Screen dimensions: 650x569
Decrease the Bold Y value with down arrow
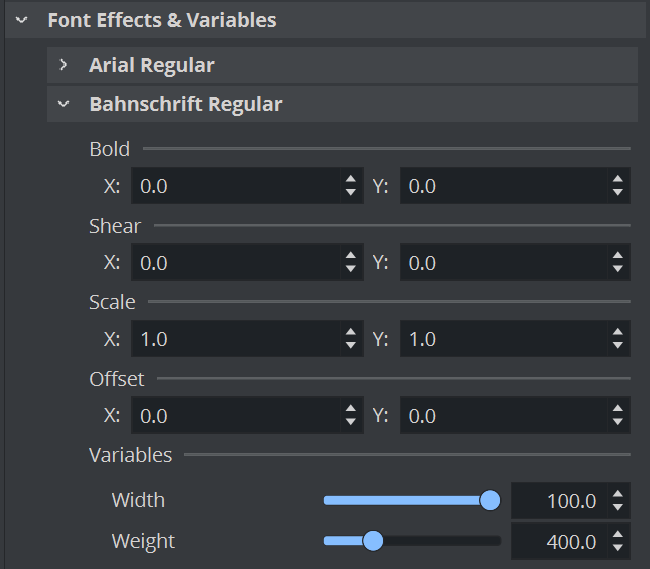[619, 193]
